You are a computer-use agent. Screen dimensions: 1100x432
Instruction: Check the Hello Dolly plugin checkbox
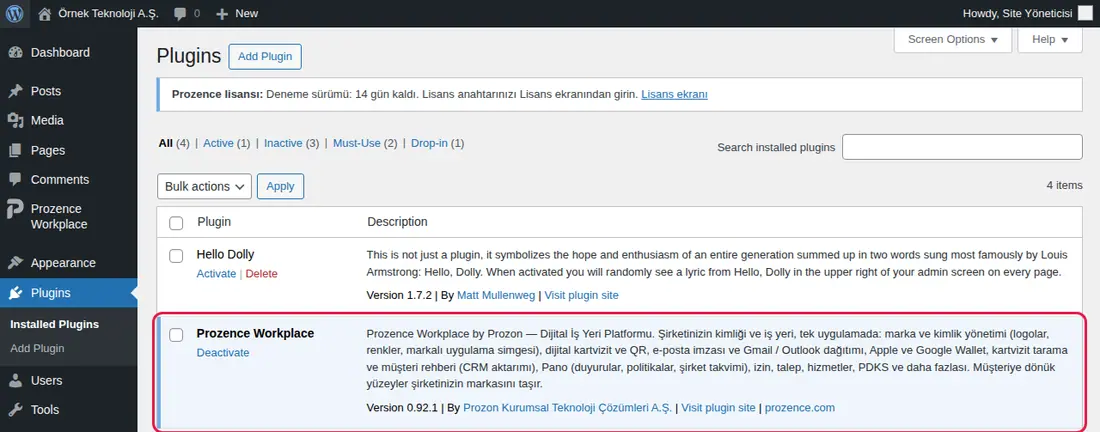tap(176, 256)
